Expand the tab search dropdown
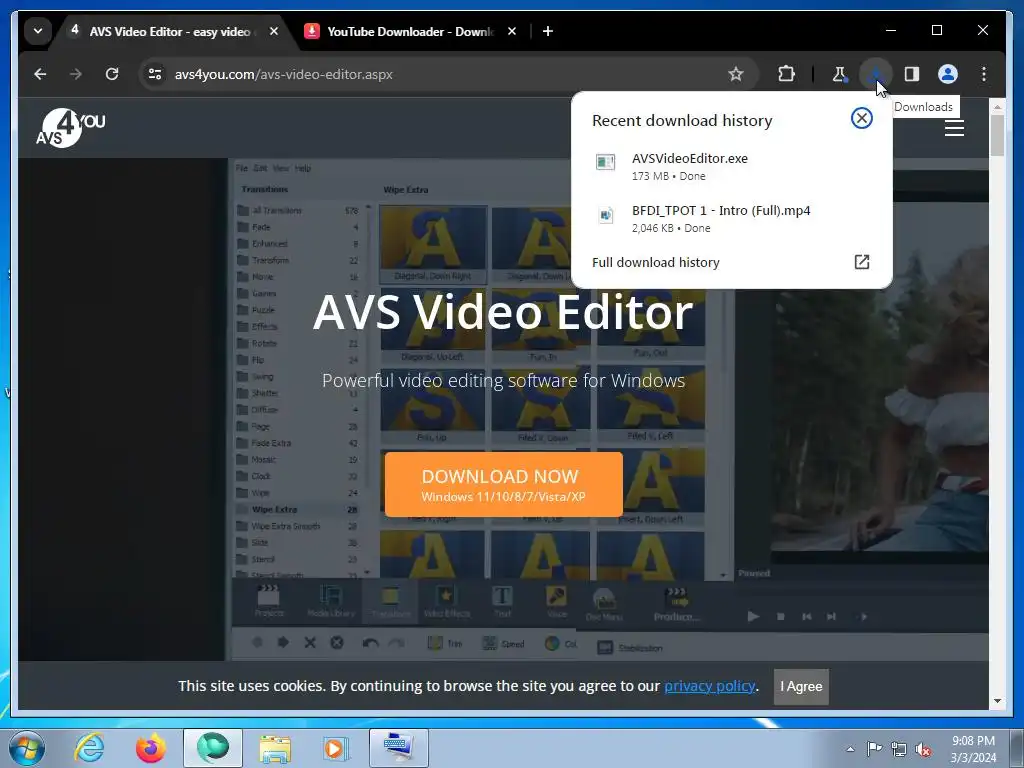 click(x=38, y=31)
